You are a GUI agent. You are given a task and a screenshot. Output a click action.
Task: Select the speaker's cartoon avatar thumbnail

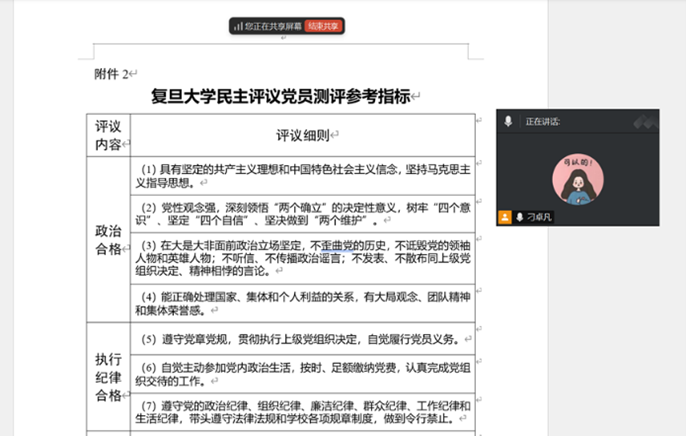coord(578,177)
